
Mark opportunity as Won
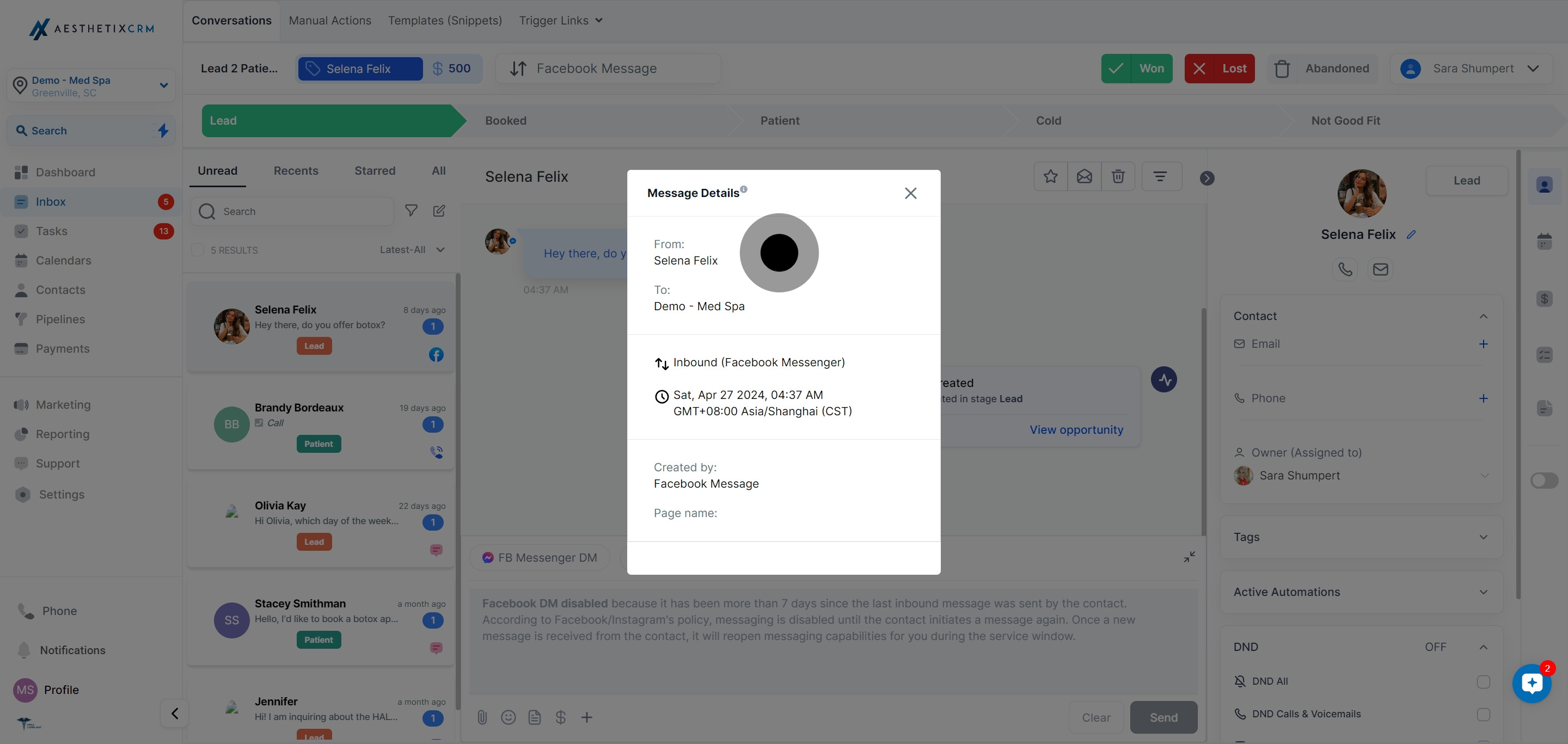click(x=1136, y=69)
